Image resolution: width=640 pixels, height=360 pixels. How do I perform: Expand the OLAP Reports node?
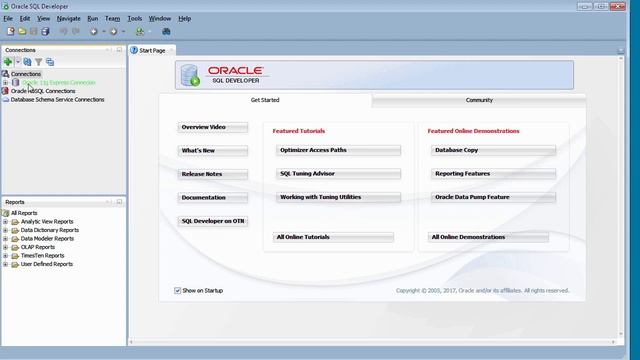(x=5, y=247)
